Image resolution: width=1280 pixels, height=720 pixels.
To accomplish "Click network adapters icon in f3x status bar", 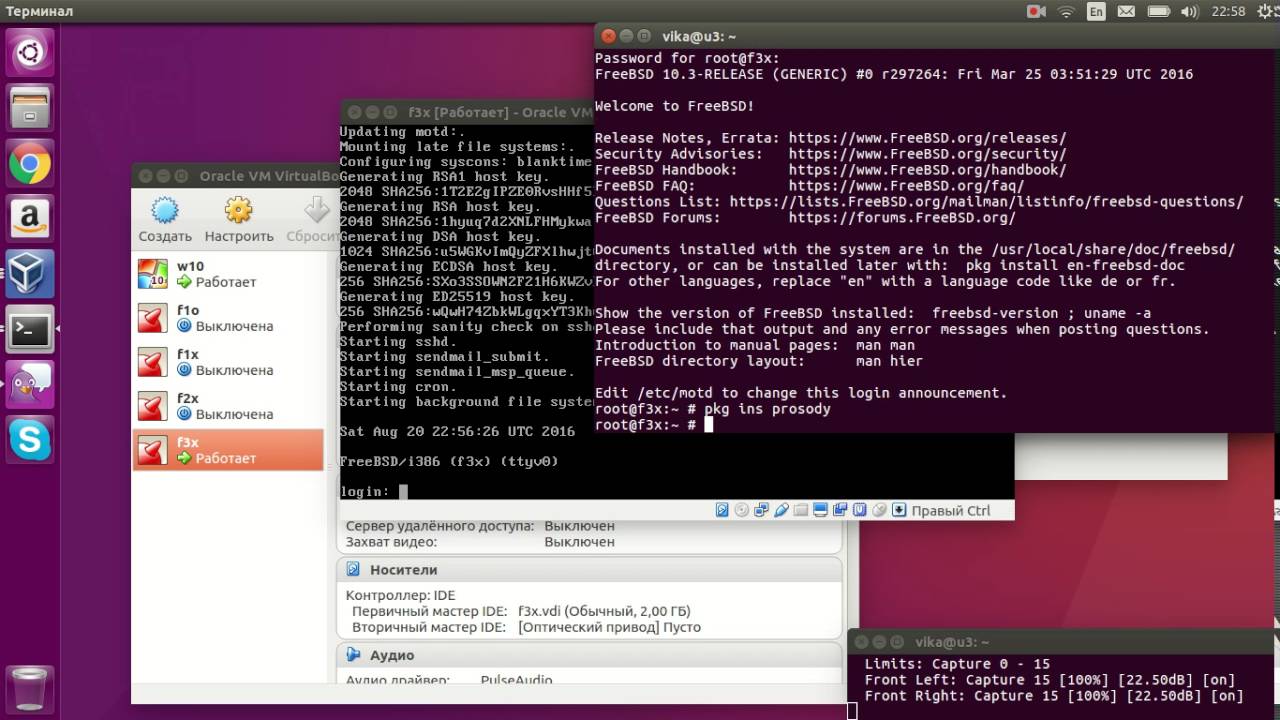I will point(761,510).
